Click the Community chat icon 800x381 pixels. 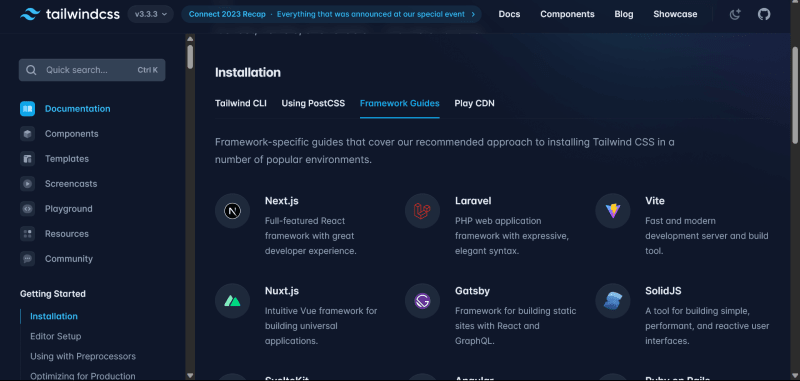[28, 259]
